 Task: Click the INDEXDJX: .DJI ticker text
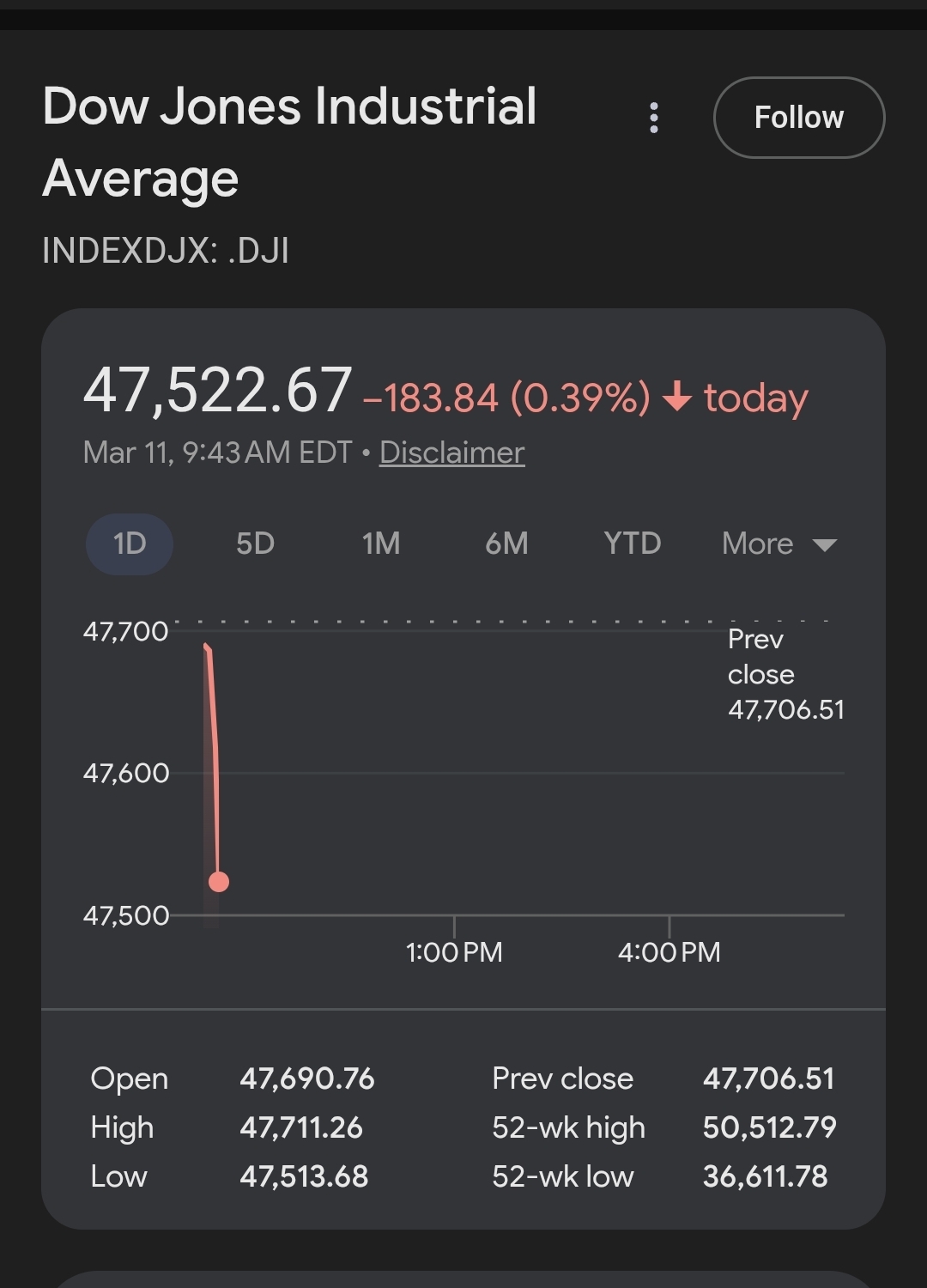pos(166,251)
